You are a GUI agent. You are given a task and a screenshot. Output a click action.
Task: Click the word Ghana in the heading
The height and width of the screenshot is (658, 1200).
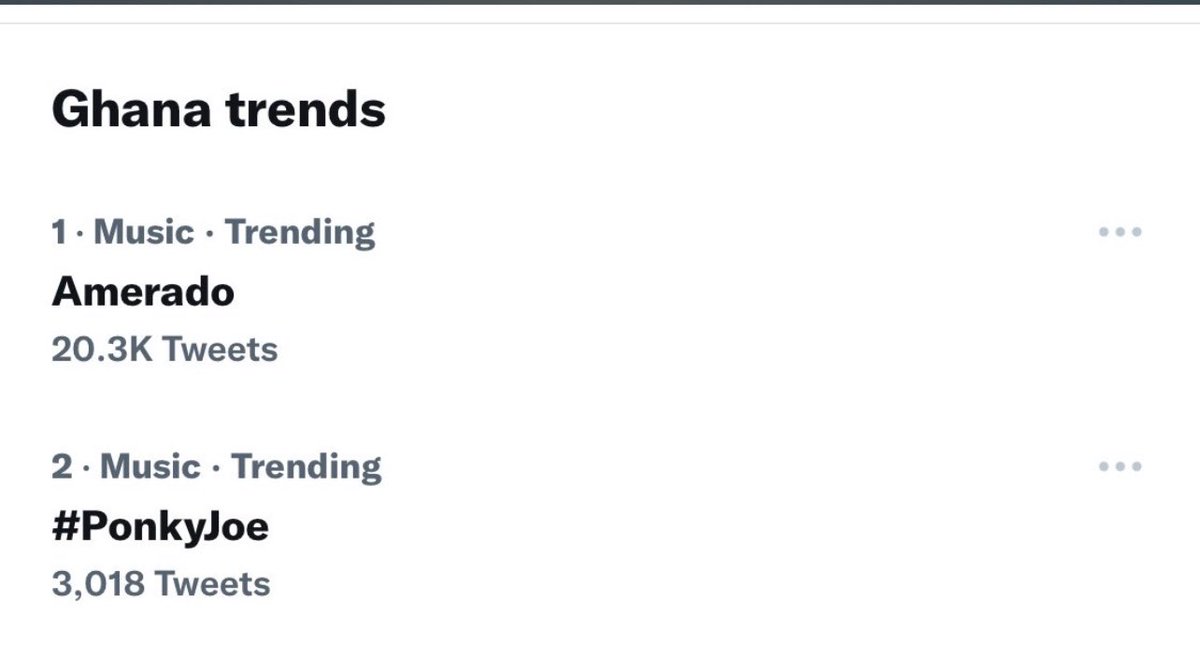[131, 108]
